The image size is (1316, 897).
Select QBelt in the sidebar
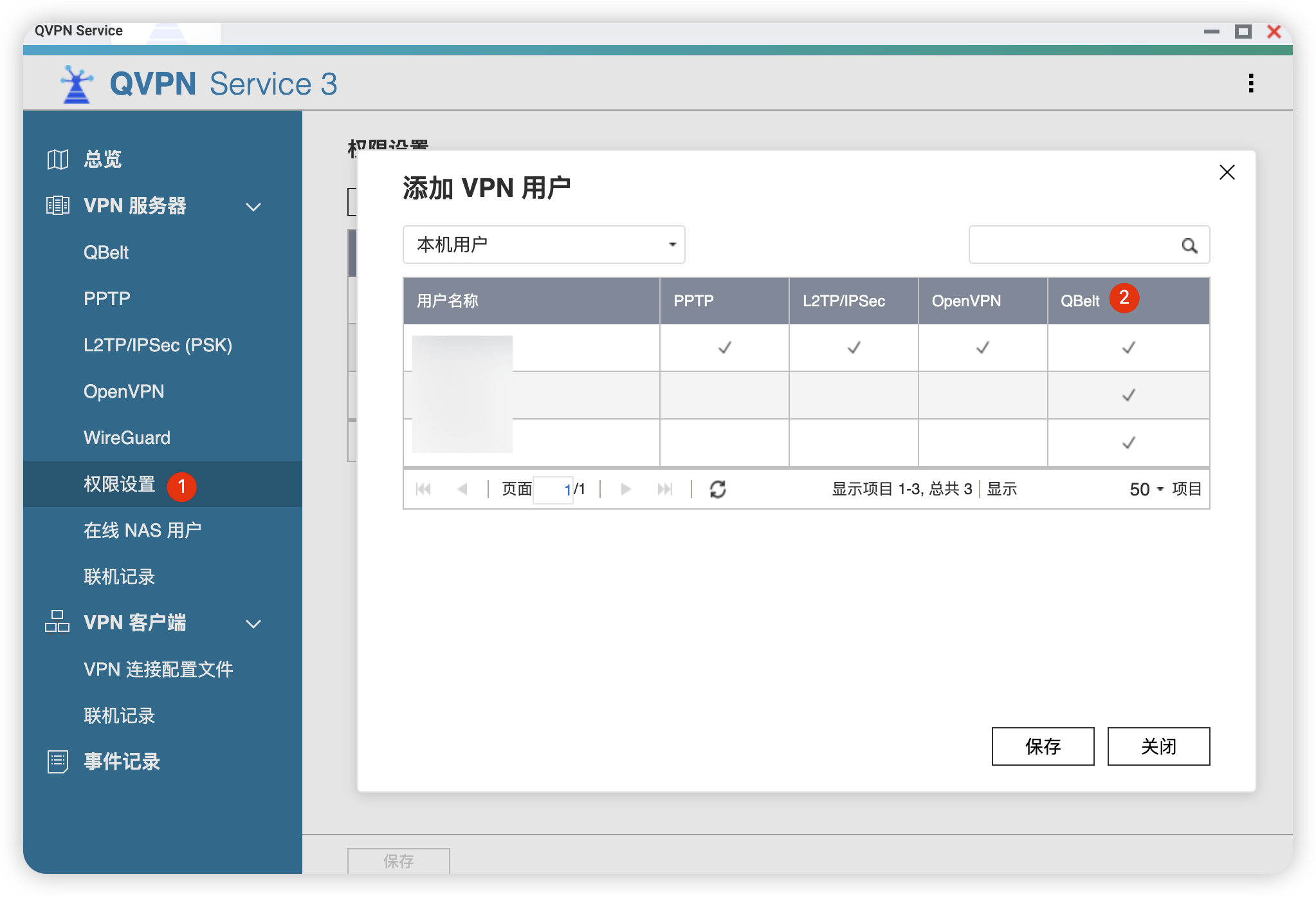point(106,252)
